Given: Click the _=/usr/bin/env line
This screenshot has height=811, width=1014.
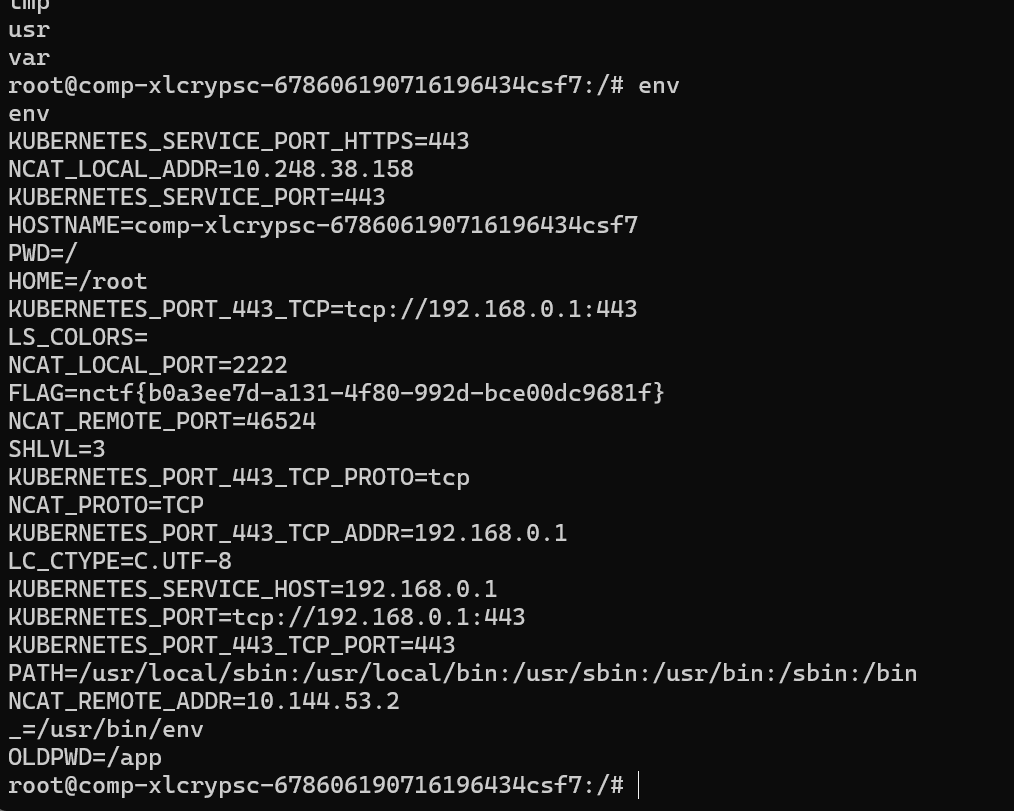Looking at the screenshot, I should pos(105,730).
